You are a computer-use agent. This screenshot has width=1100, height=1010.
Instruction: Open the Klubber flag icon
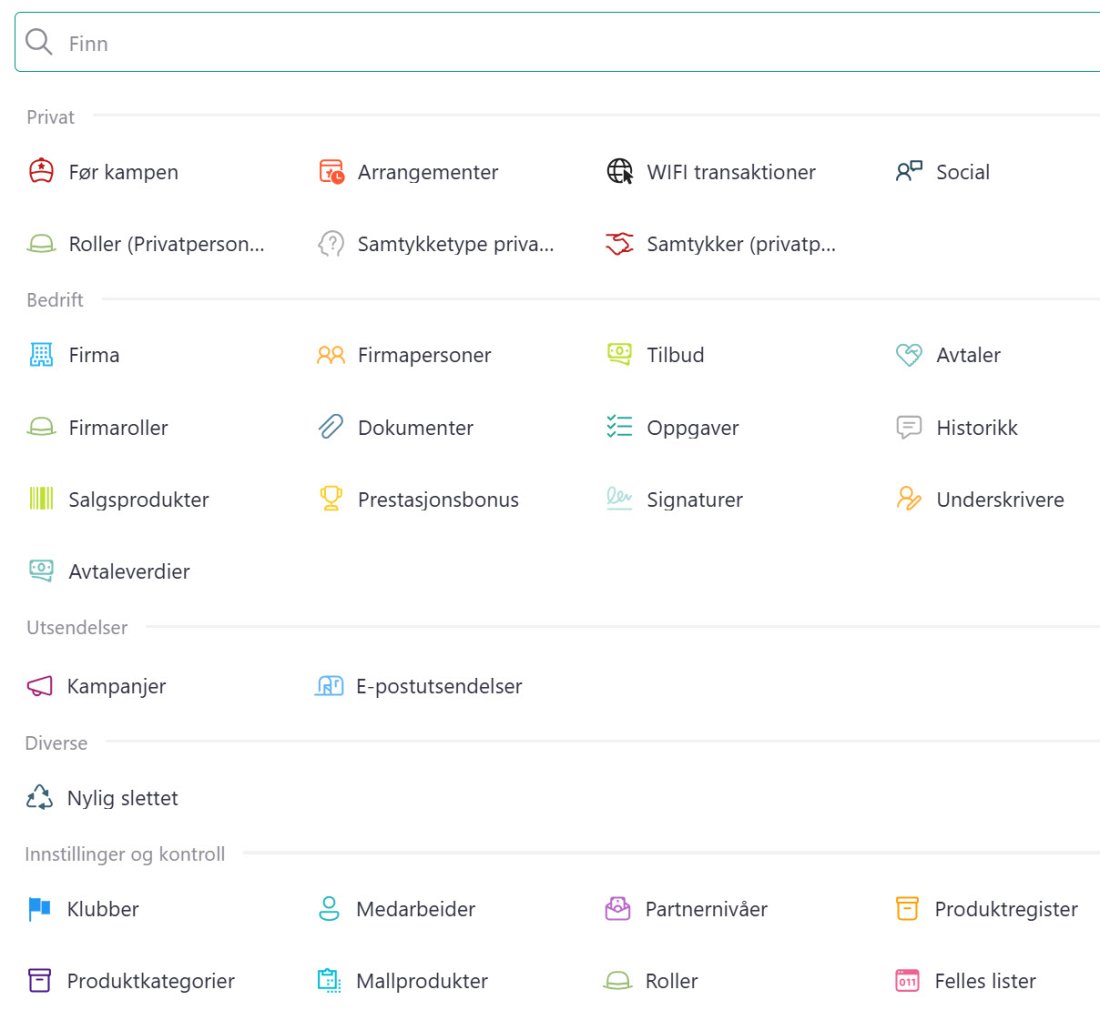(39, 908)
